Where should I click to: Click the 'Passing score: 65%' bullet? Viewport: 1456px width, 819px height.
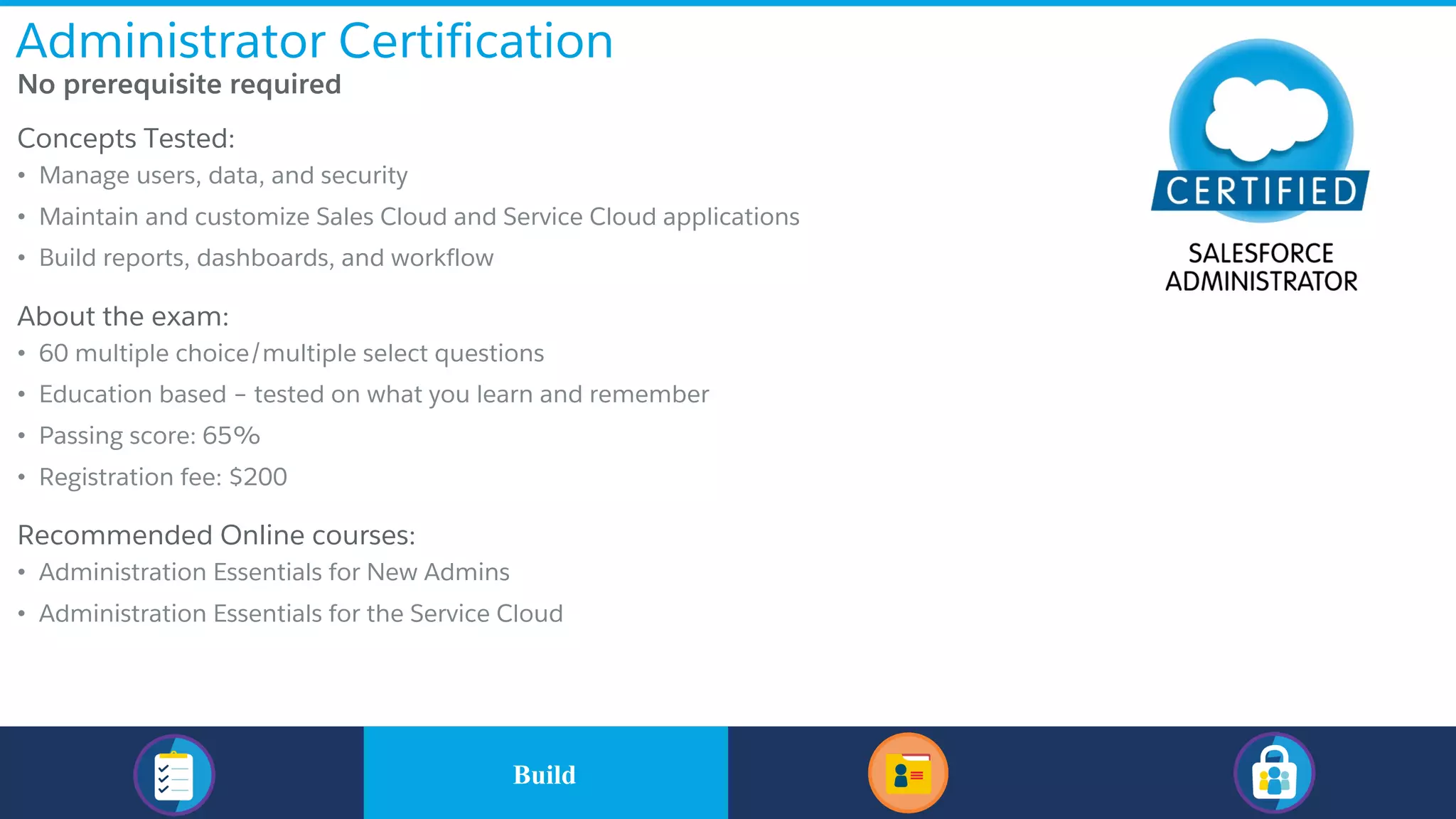point(149,436)
